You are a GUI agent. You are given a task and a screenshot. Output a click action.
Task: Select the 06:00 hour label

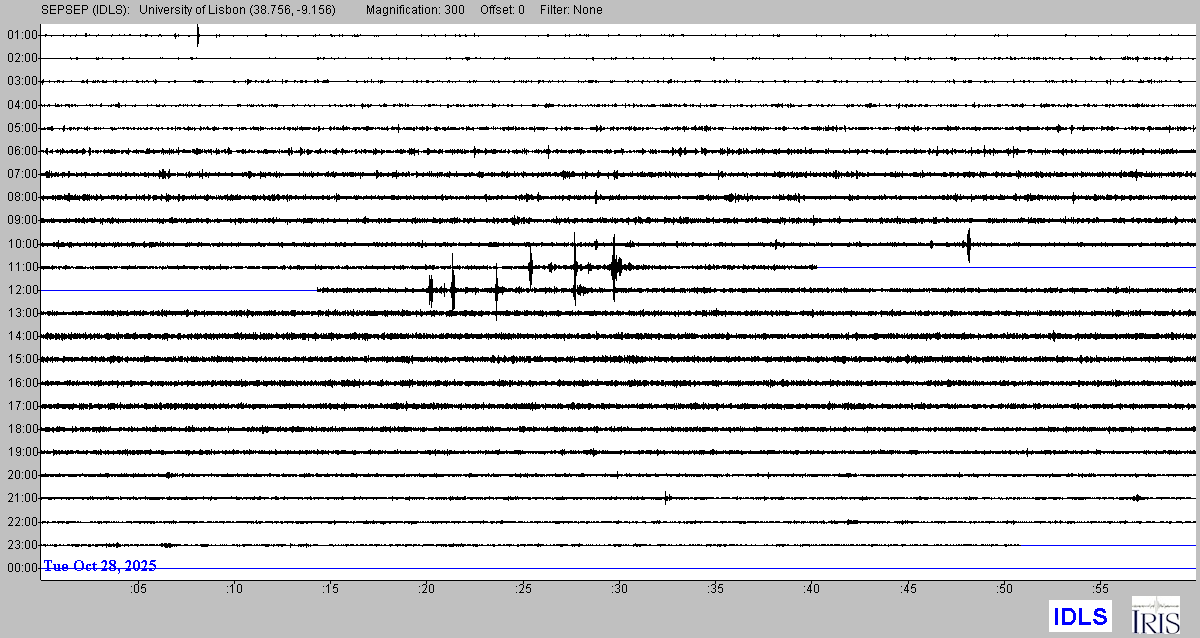click(x=21, y=151)
